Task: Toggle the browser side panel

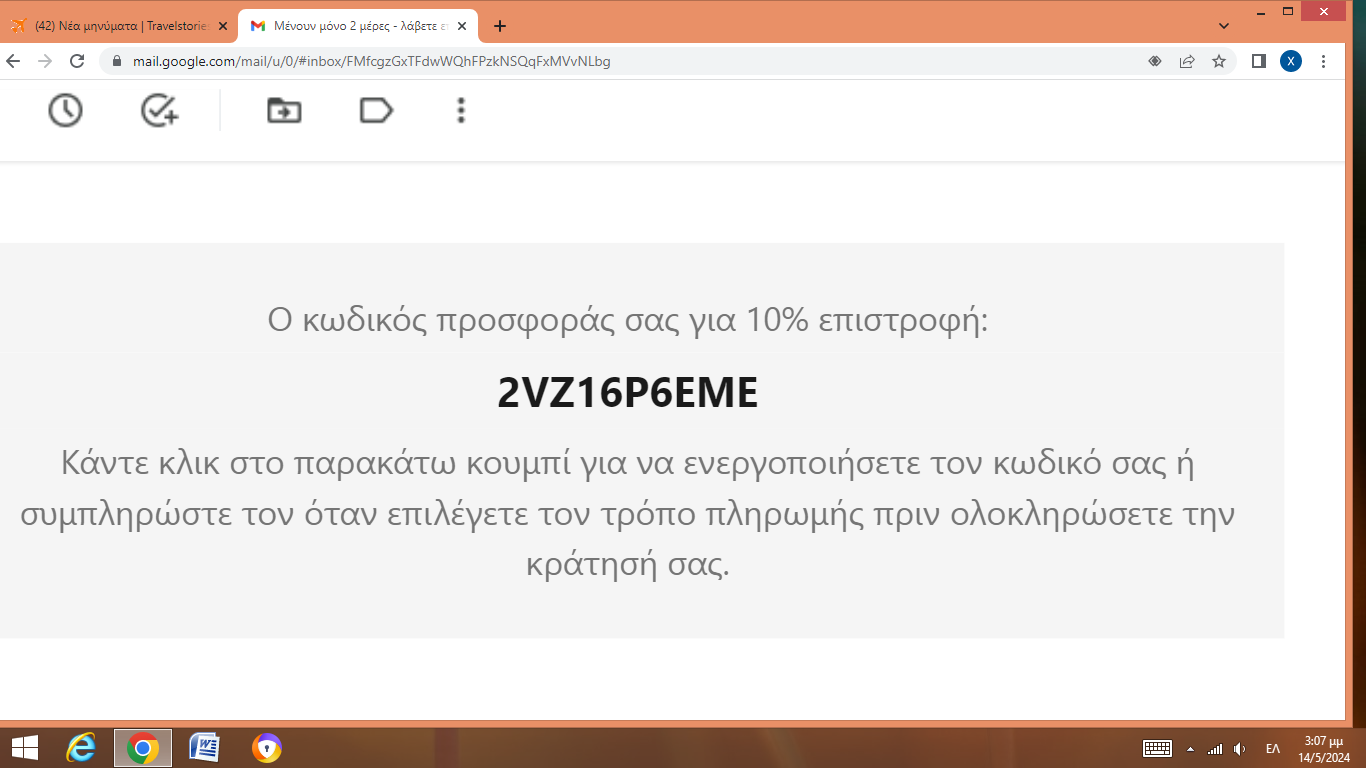Action: point(1259,61)
